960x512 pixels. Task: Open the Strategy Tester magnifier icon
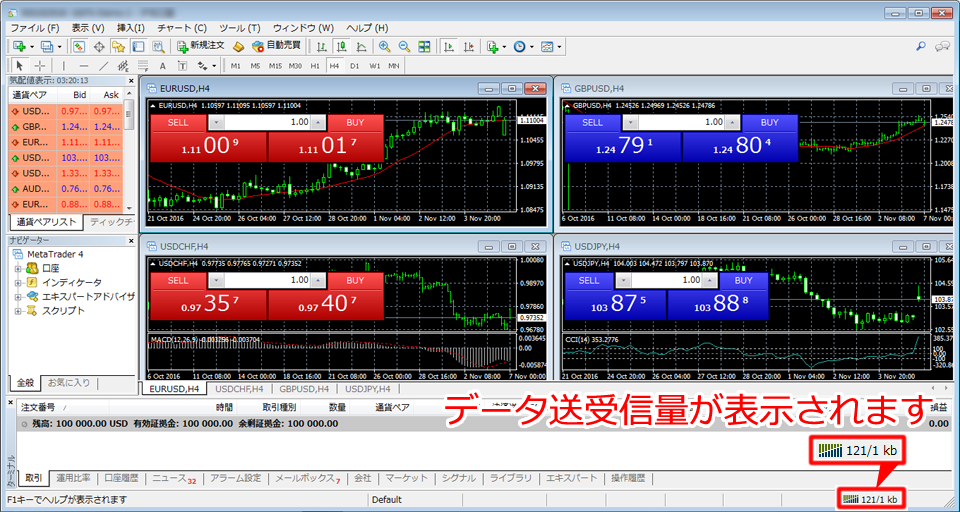pos(158,46)
